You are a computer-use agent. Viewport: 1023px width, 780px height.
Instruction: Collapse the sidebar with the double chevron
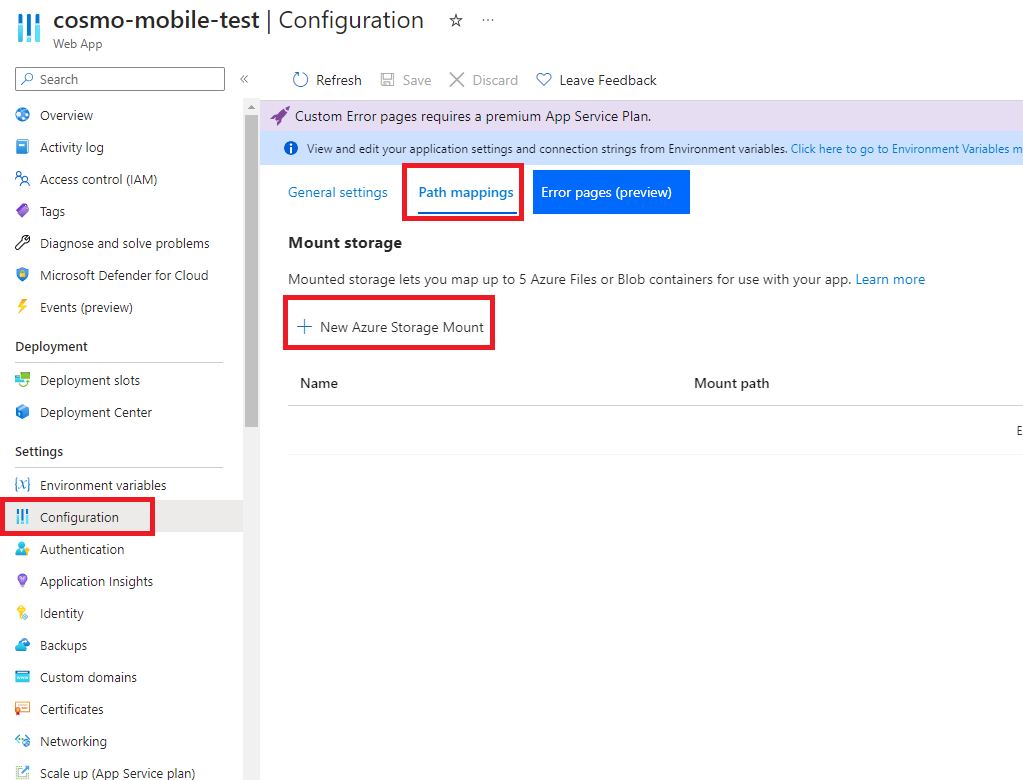click(x=244, y=79)
